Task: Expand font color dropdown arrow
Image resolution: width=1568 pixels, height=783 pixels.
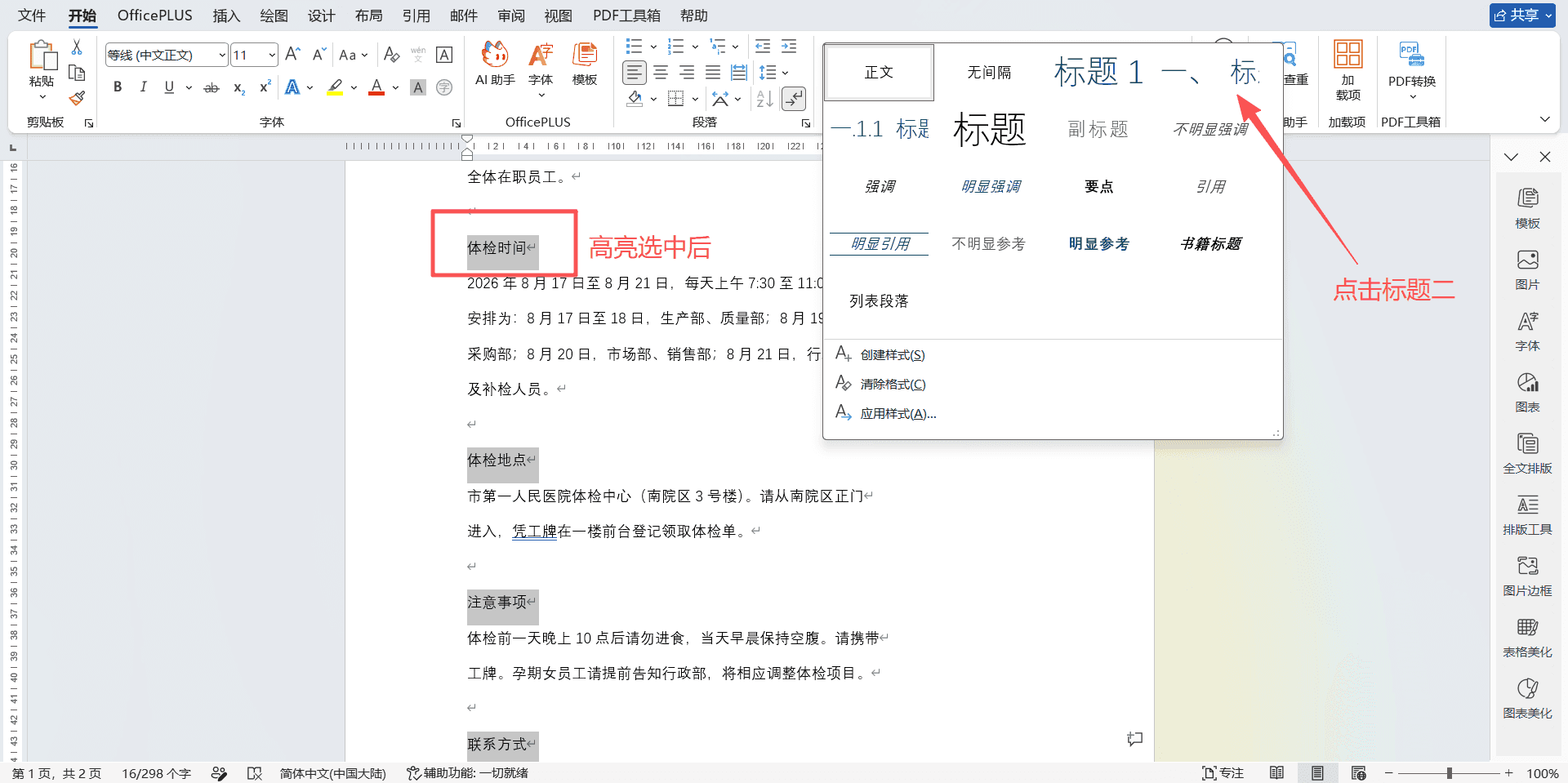Action: [x=395, y=87]
